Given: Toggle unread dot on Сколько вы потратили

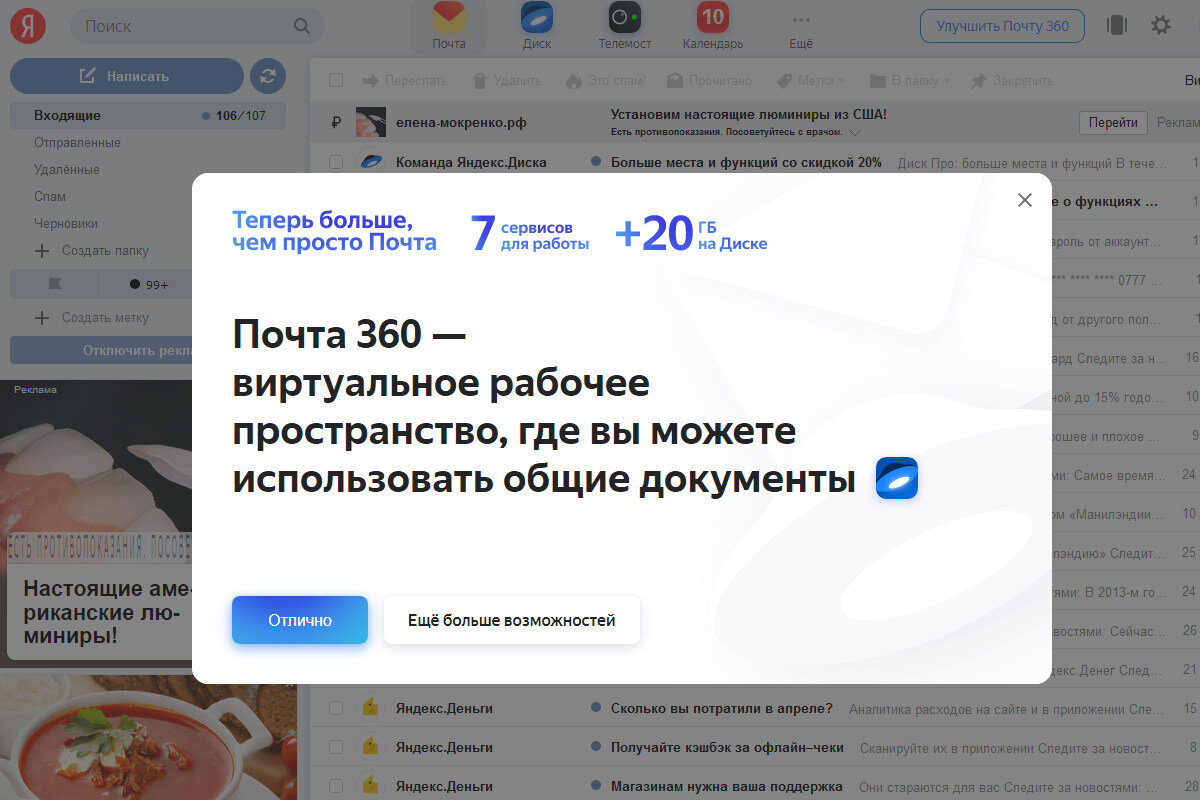Looking at the screenshot, I should pos(596,708).
